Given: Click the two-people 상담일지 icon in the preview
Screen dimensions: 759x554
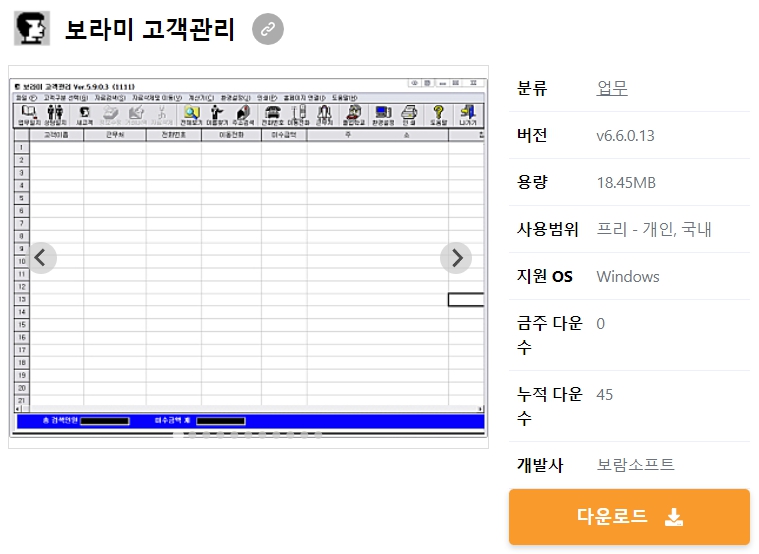Looking at the screenshot, I should click(x=55, y=115).
